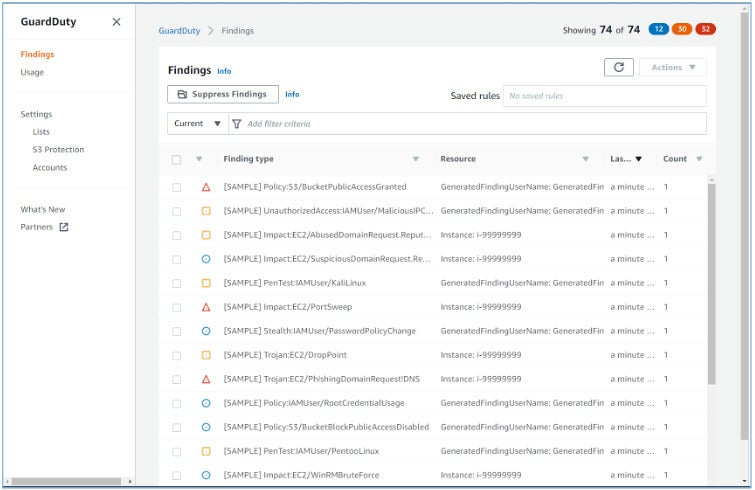Click the severity icon for AbusedDomainRequest finding
Viewport: 755px width, 490px height.
pos(206,235)
